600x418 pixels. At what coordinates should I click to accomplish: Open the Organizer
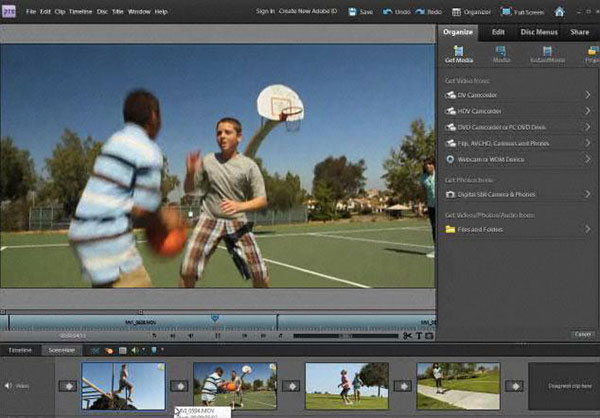click(x=470, y=12)
